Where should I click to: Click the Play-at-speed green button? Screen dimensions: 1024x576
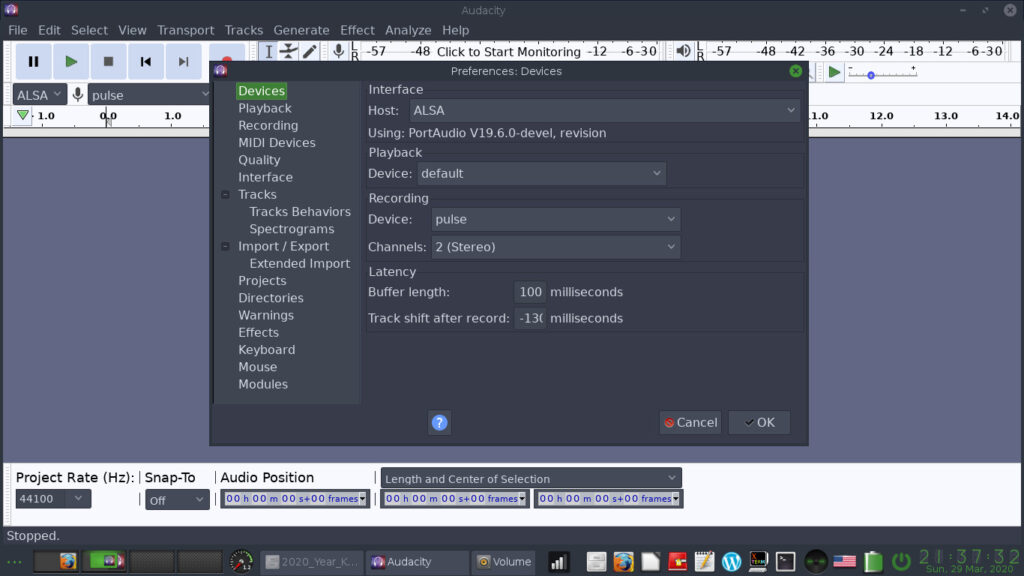click(x=834, y=72)
